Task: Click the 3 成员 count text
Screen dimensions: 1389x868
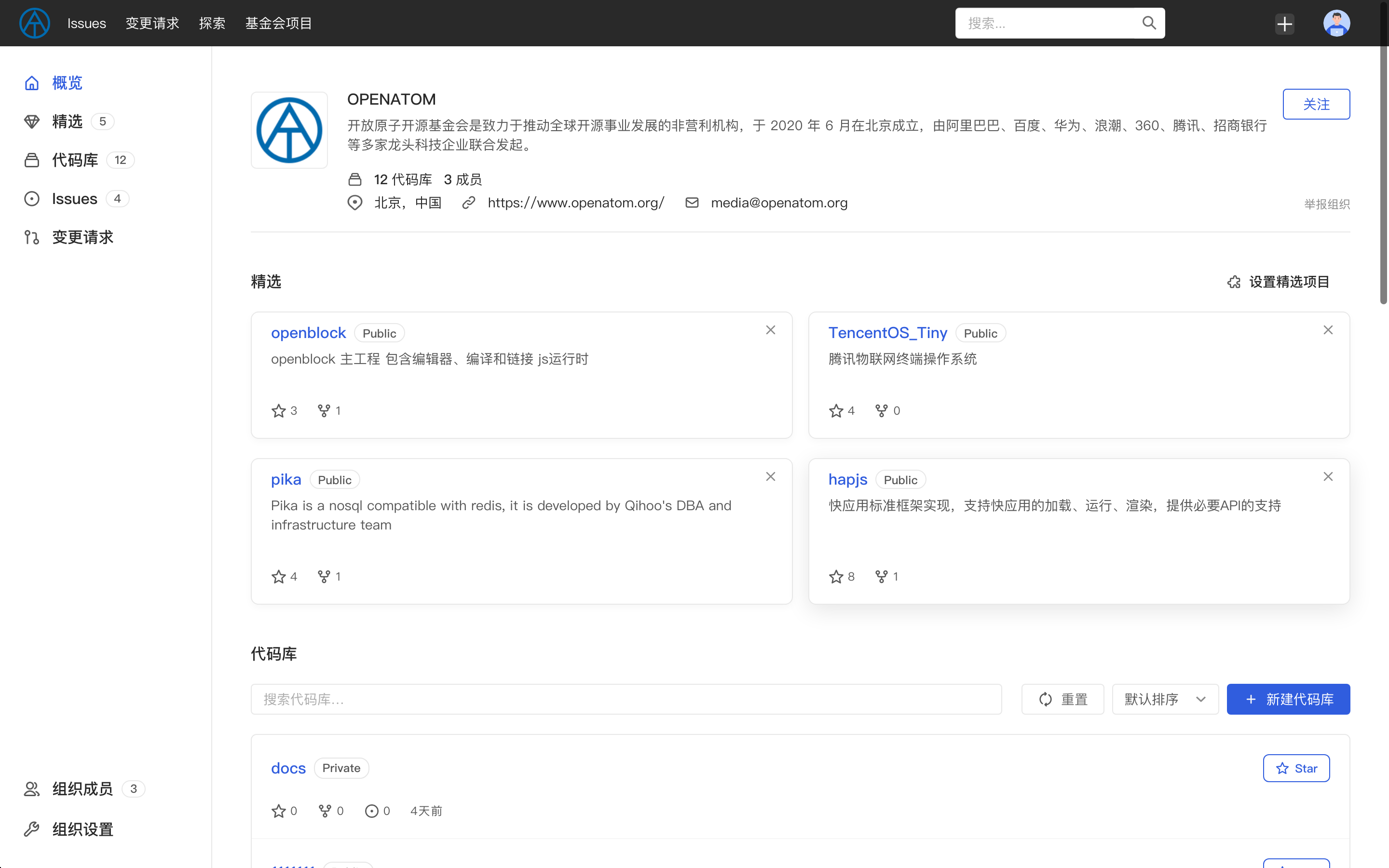Action: (x=463, y=180)
